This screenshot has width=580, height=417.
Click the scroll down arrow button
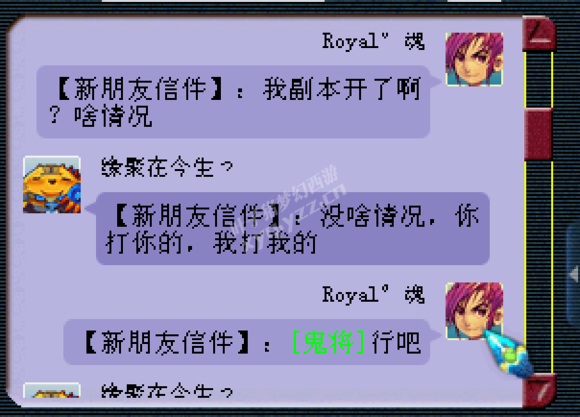[x=539, y=391]
